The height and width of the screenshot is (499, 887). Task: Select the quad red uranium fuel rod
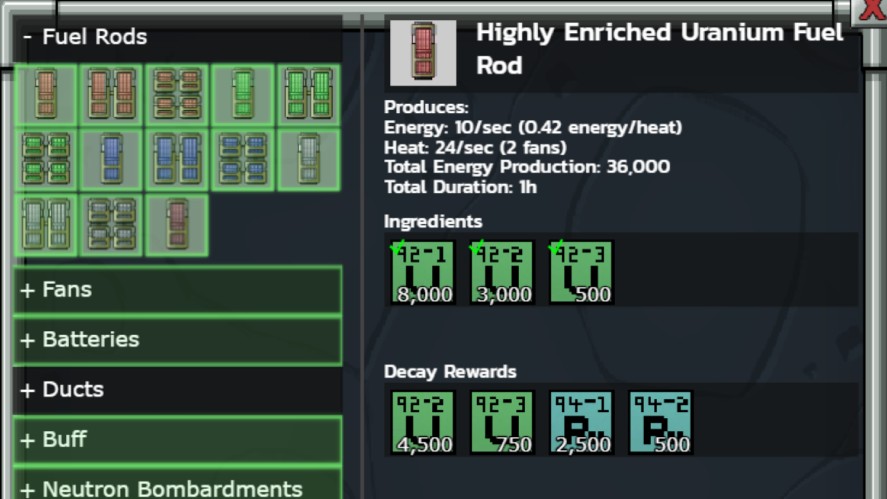177,94
